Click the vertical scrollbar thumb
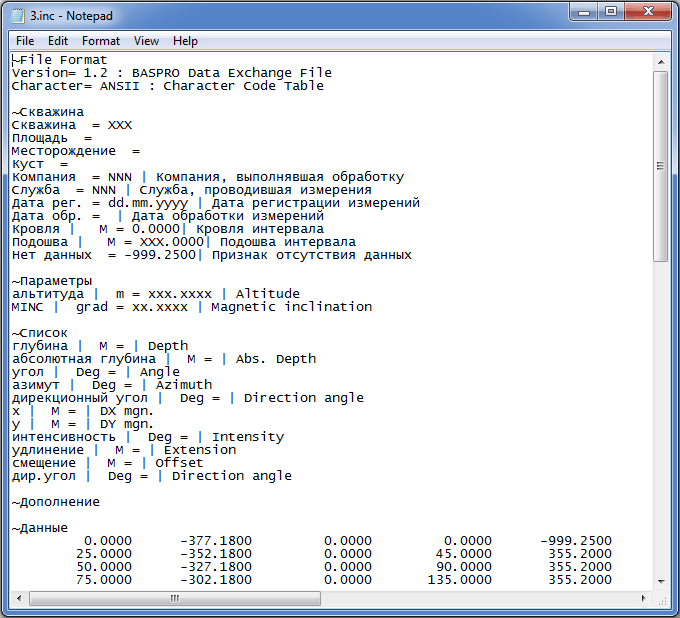The height and width of the screenshot is (618, 680). tap(660, 165)
